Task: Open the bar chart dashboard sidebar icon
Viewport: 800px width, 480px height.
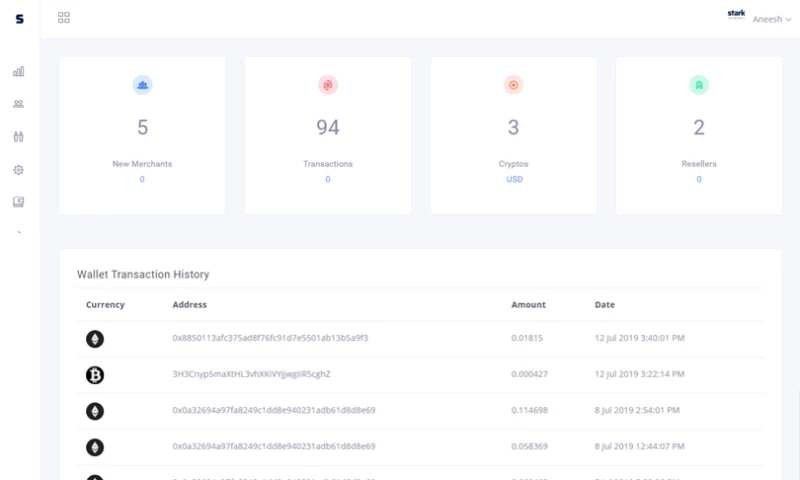Action: (18, 71)
